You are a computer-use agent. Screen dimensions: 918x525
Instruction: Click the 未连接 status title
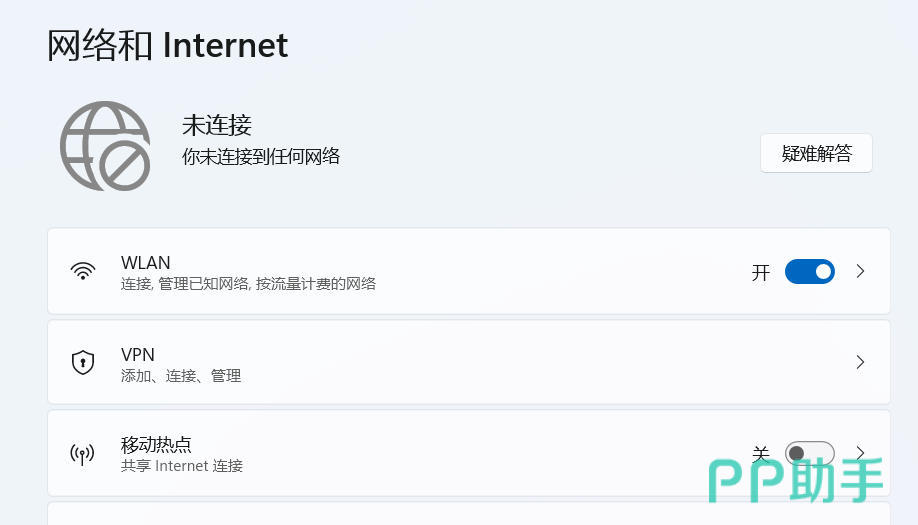click(x=217, y=125)
